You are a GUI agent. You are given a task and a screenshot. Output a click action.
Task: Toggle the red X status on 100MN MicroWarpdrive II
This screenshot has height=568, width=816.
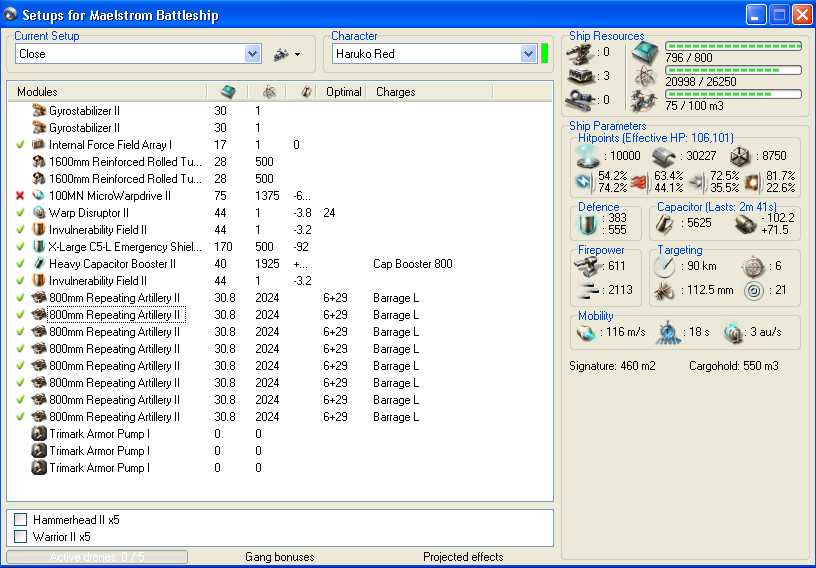point(20,196)
